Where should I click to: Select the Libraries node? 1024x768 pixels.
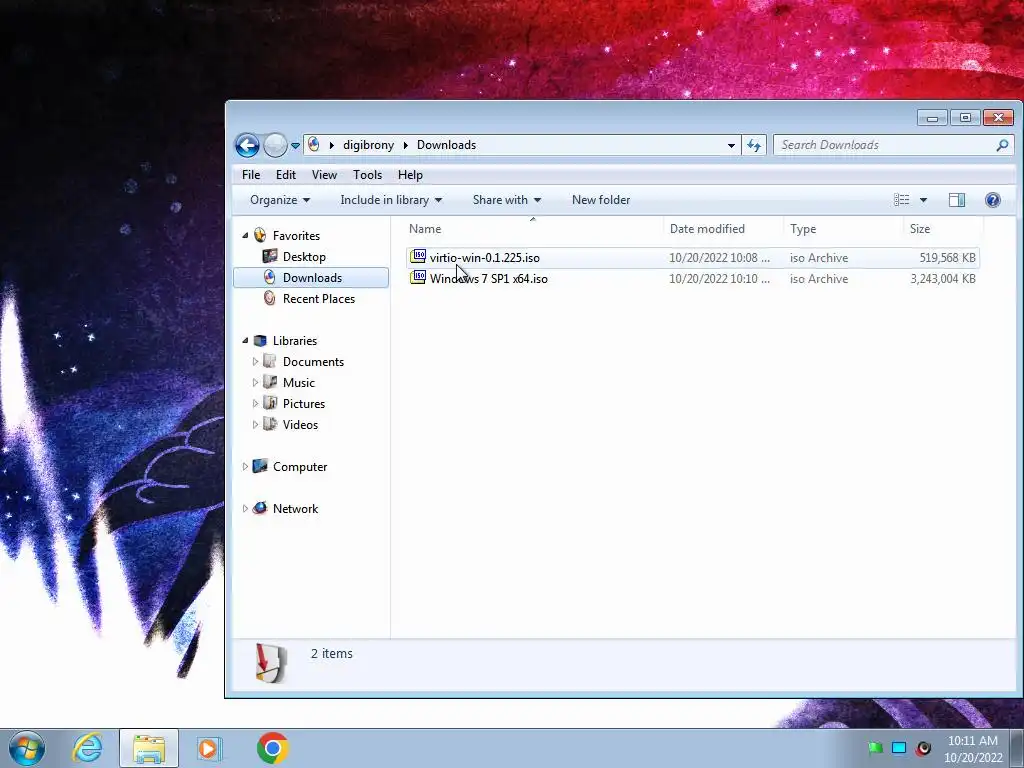pos(295,340)
